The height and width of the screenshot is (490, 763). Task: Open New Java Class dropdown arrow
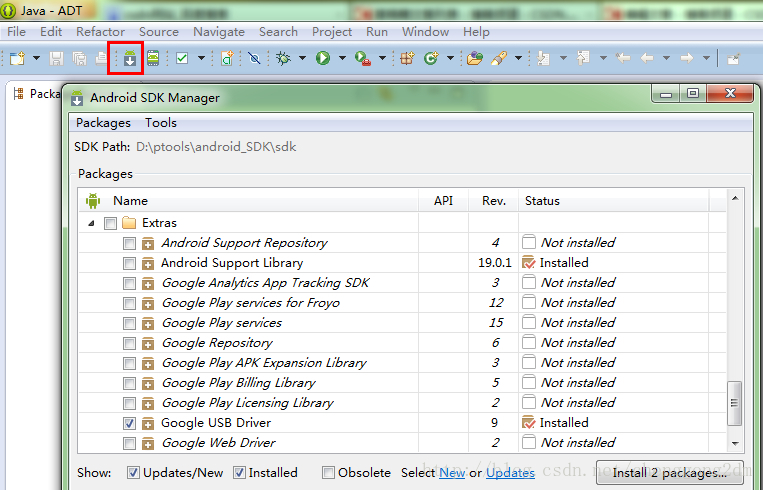(450, 58)
